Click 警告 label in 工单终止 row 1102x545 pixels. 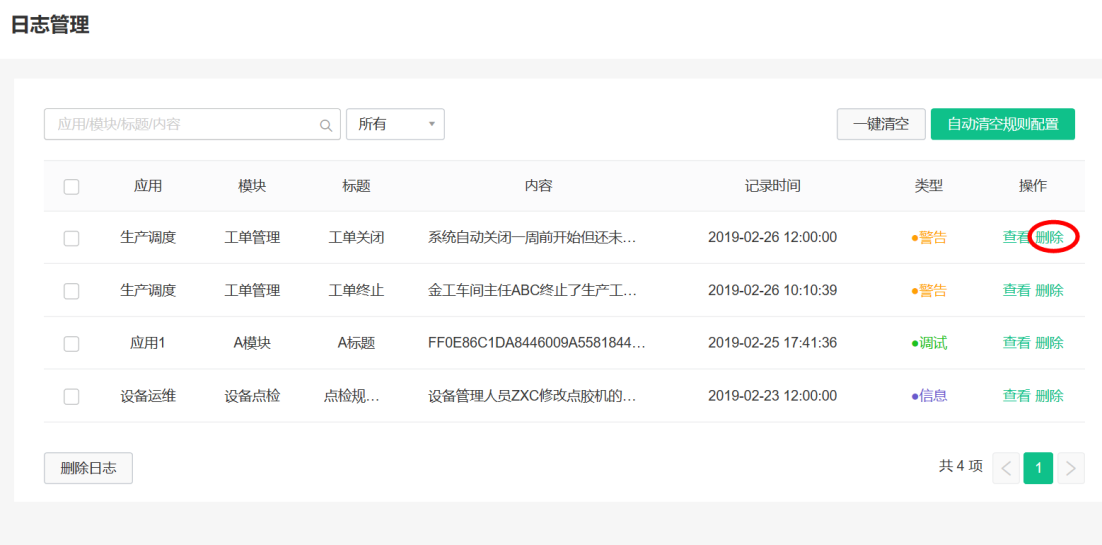point(929,290)
